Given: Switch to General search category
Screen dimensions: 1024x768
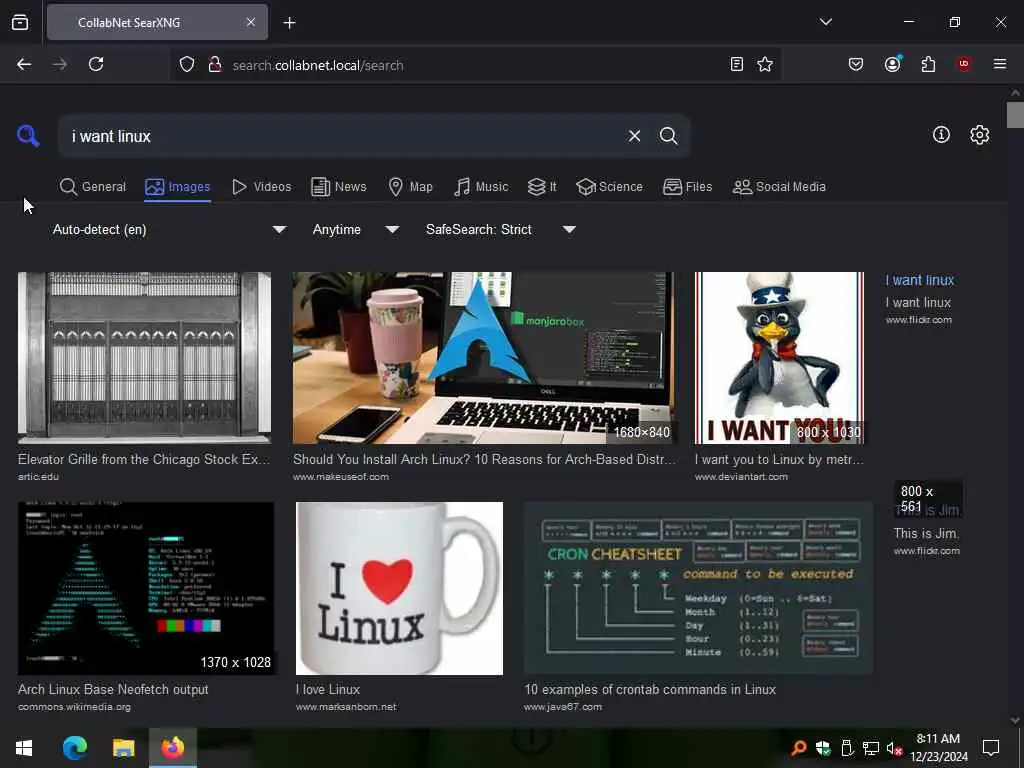Looking at the screenshot, I should click(93, 187).
